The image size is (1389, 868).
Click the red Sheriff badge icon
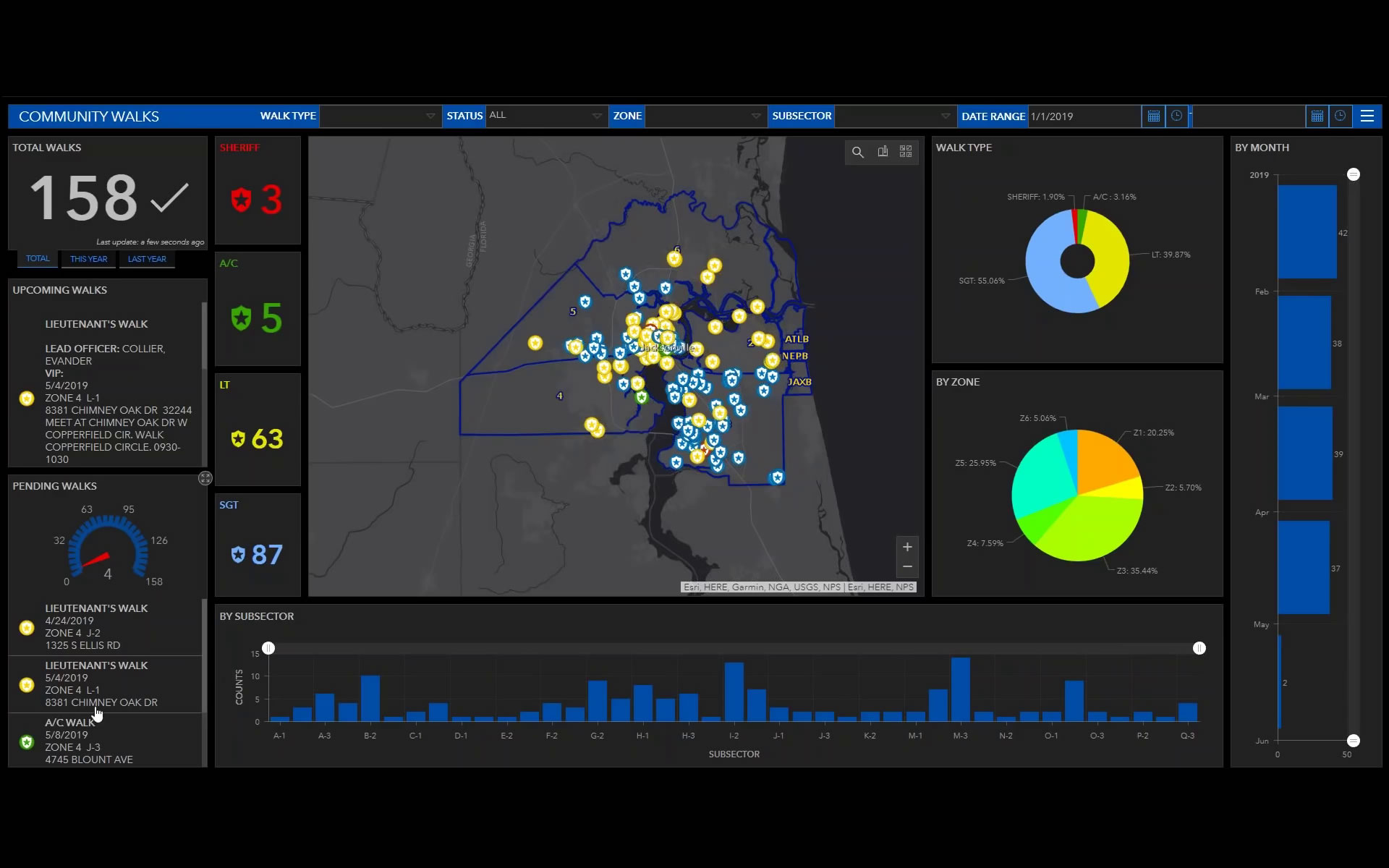pos(241,200)
